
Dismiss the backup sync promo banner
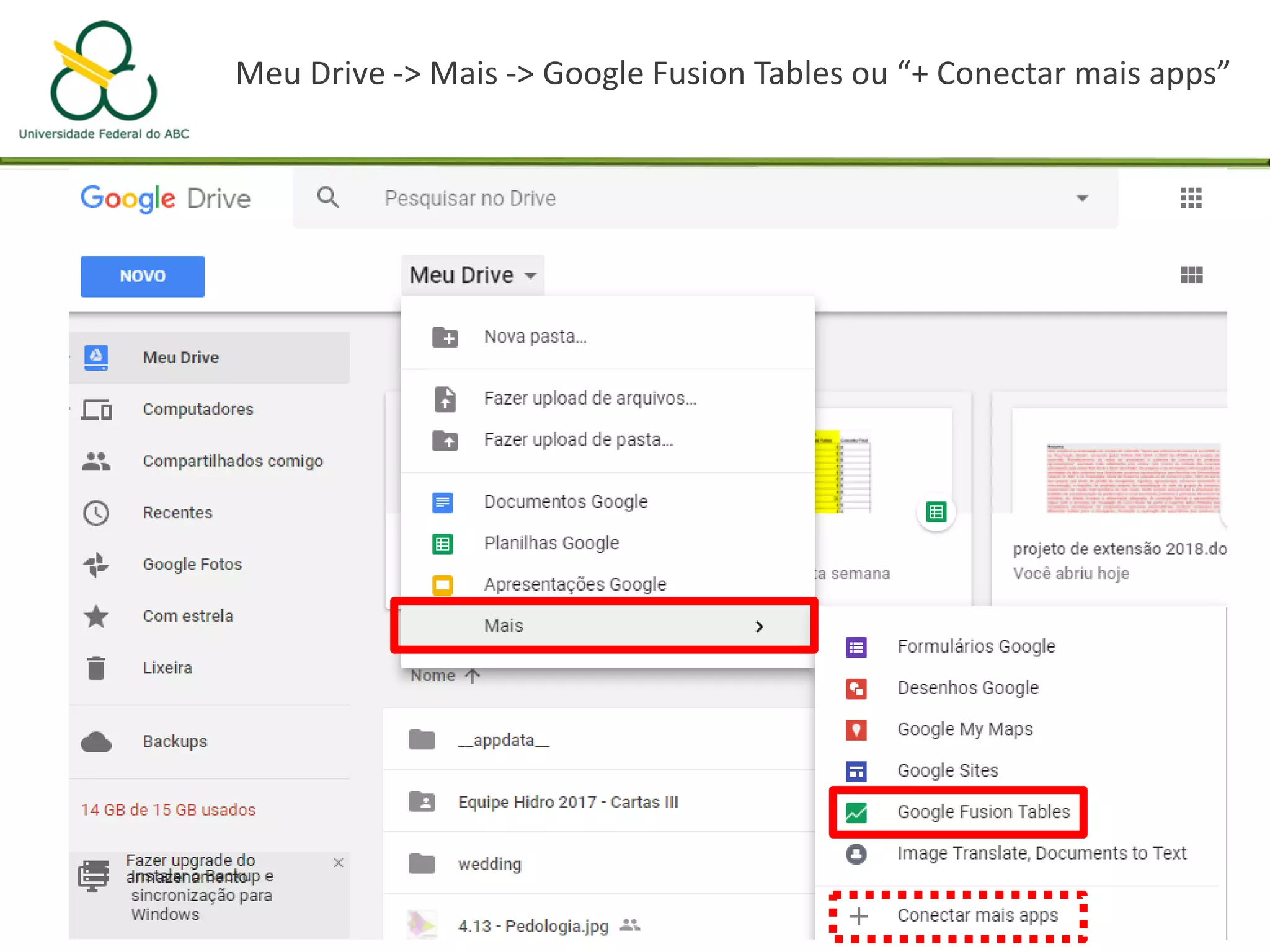tap(339, 863)
